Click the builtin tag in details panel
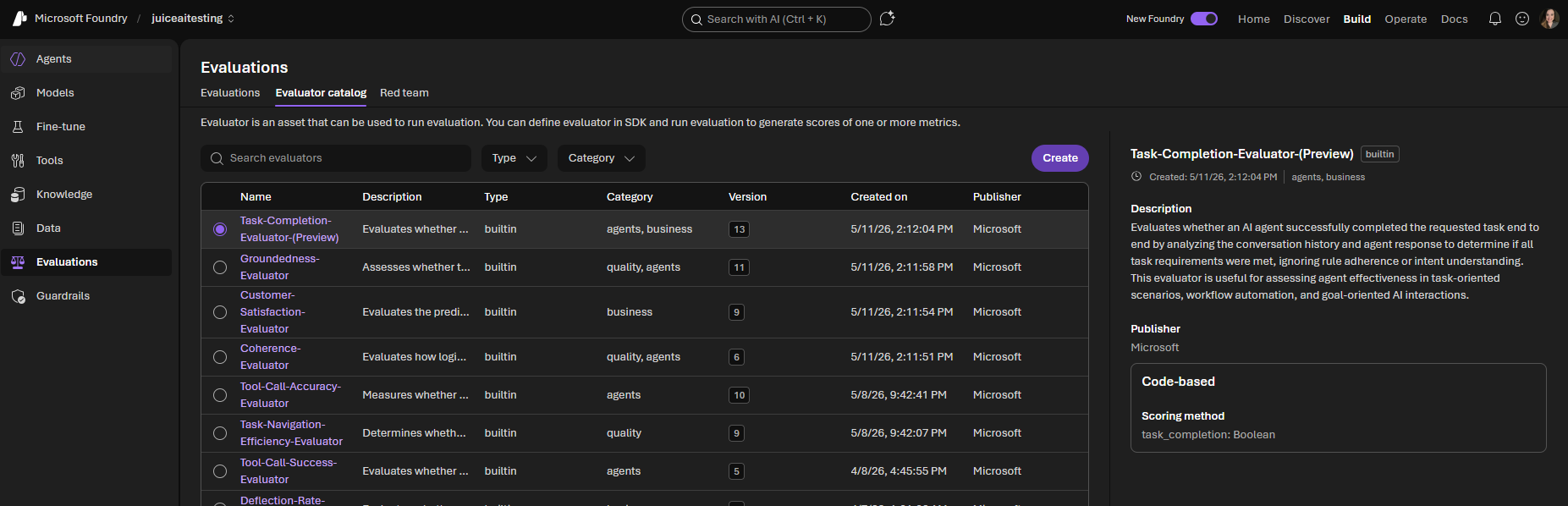The width and height of the screenshot is (1568, 506). pyautogui.click(x=1379, y=154)
